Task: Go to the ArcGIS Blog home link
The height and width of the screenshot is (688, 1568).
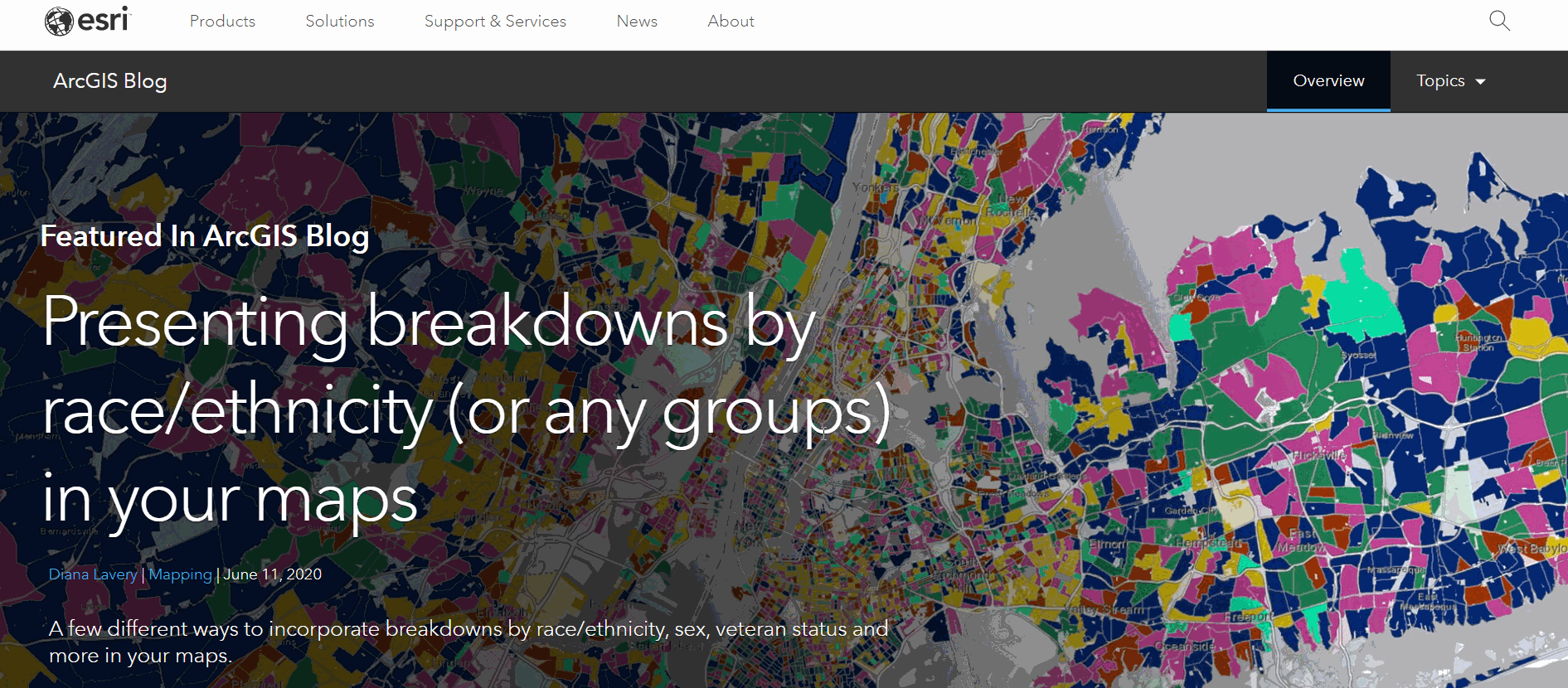Action: (110, 81)
